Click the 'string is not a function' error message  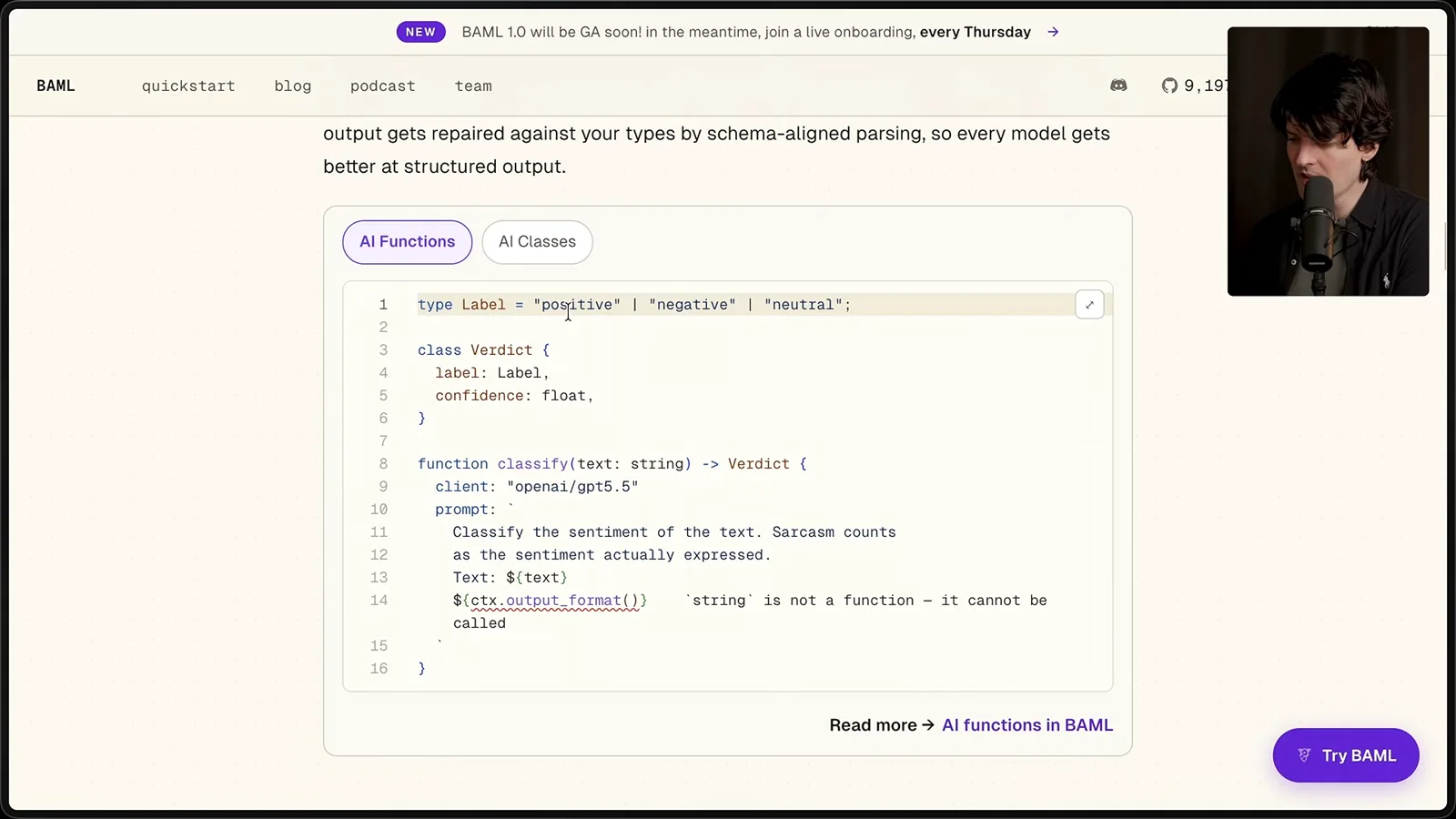coord(750,612)
